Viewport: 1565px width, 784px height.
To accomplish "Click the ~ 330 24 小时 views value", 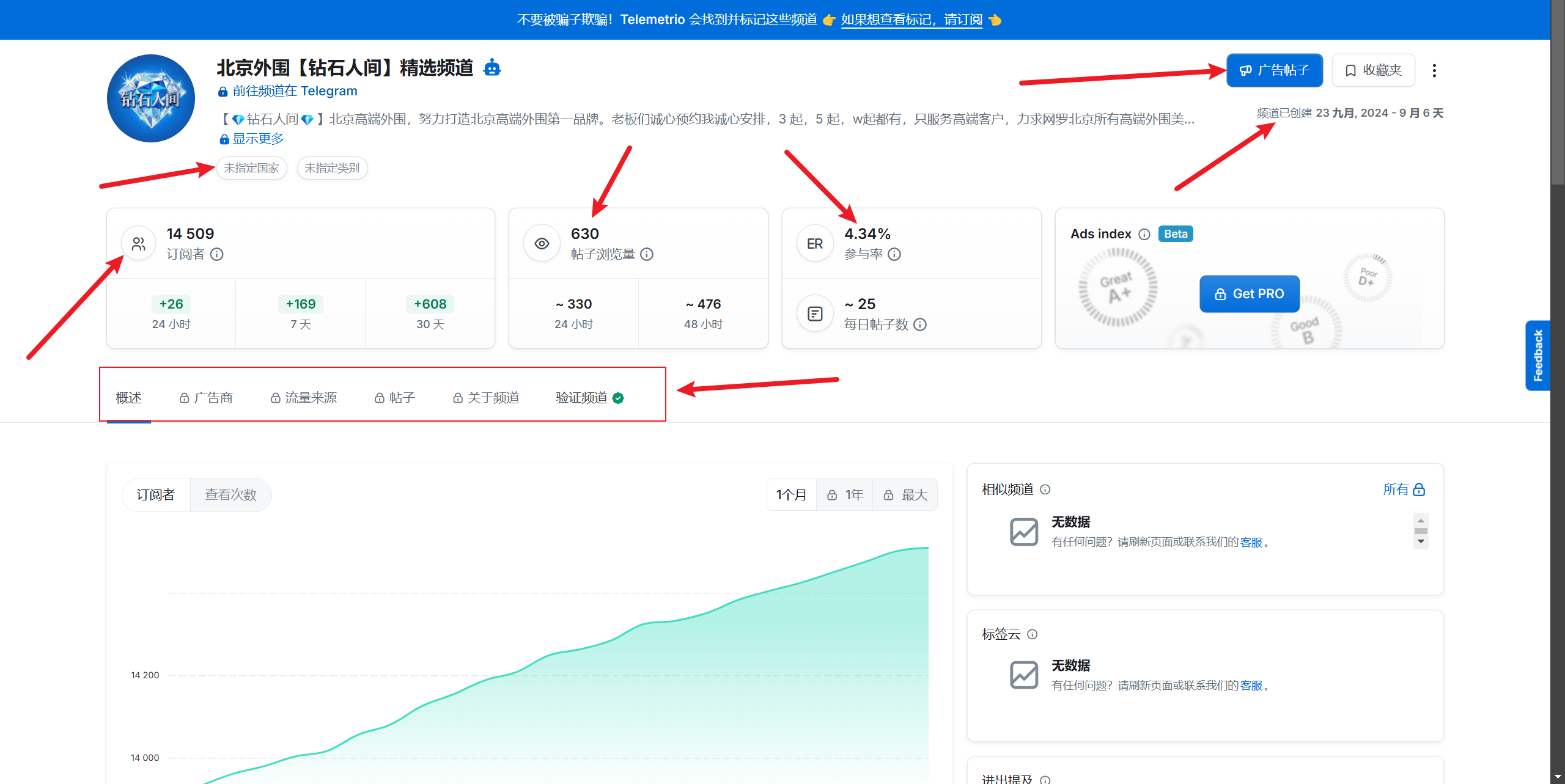I will [574, 313].
